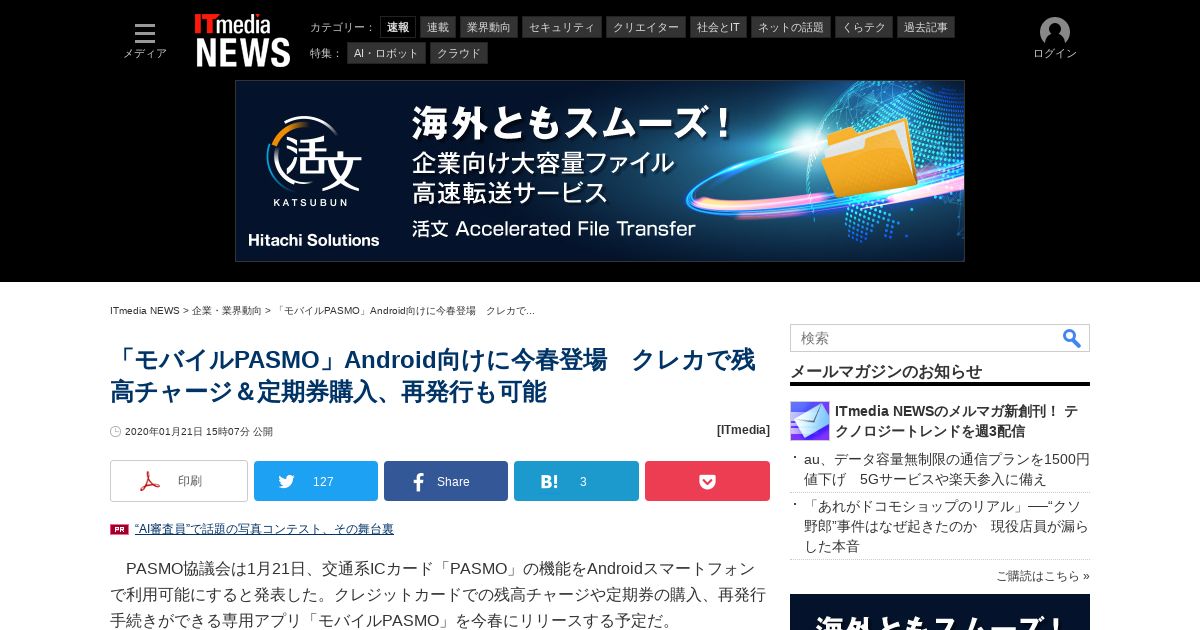This screenshot has width=1200, height=630.
Task: Open the AI・ロボット feature tab
Action: click(x=386, y=53)
